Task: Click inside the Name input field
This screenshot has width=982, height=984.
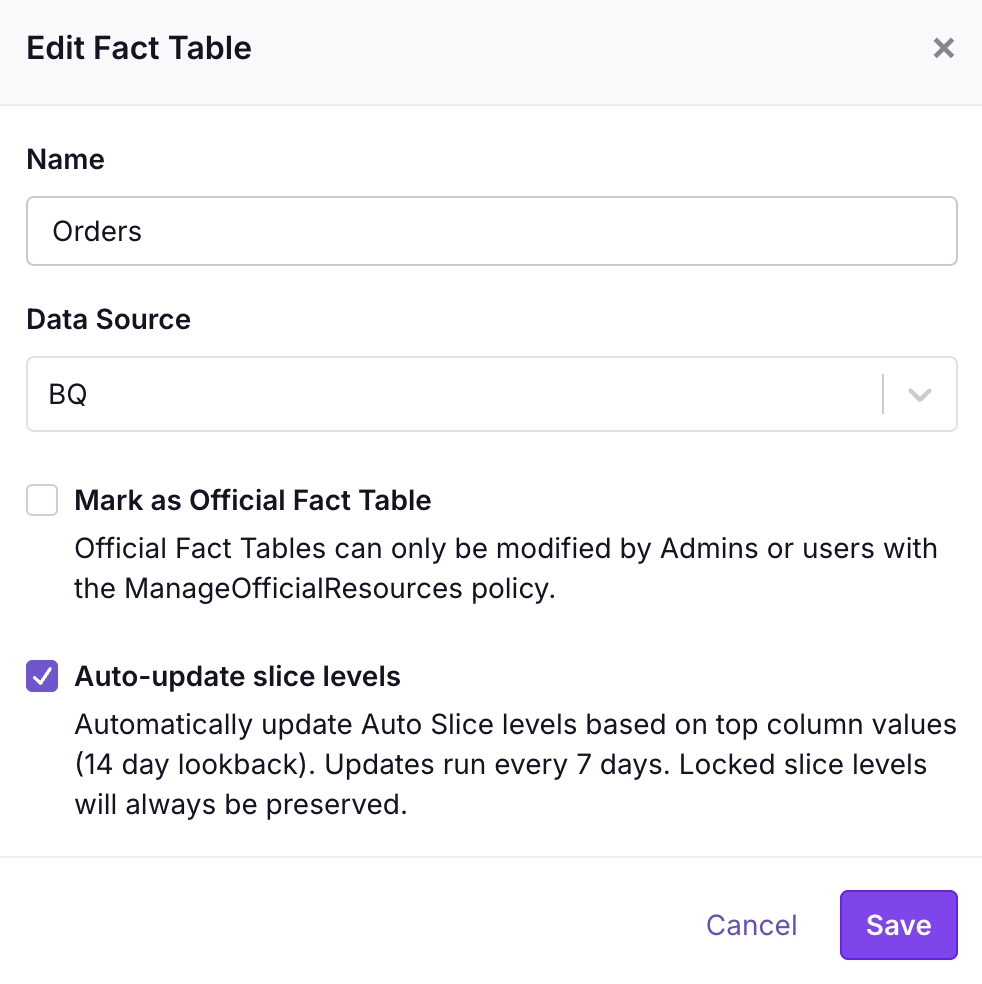Action: tap(400, 231)
